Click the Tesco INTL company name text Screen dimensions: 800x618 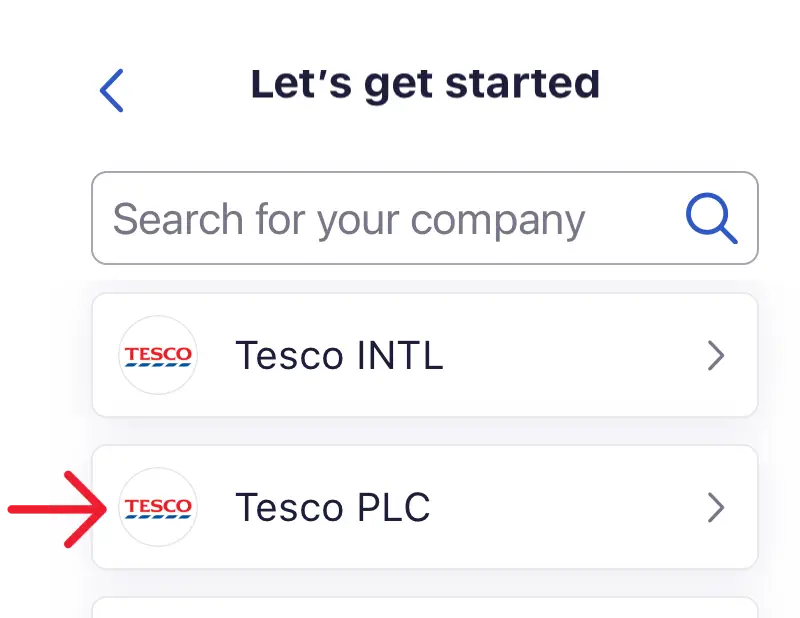click(339, 355)
